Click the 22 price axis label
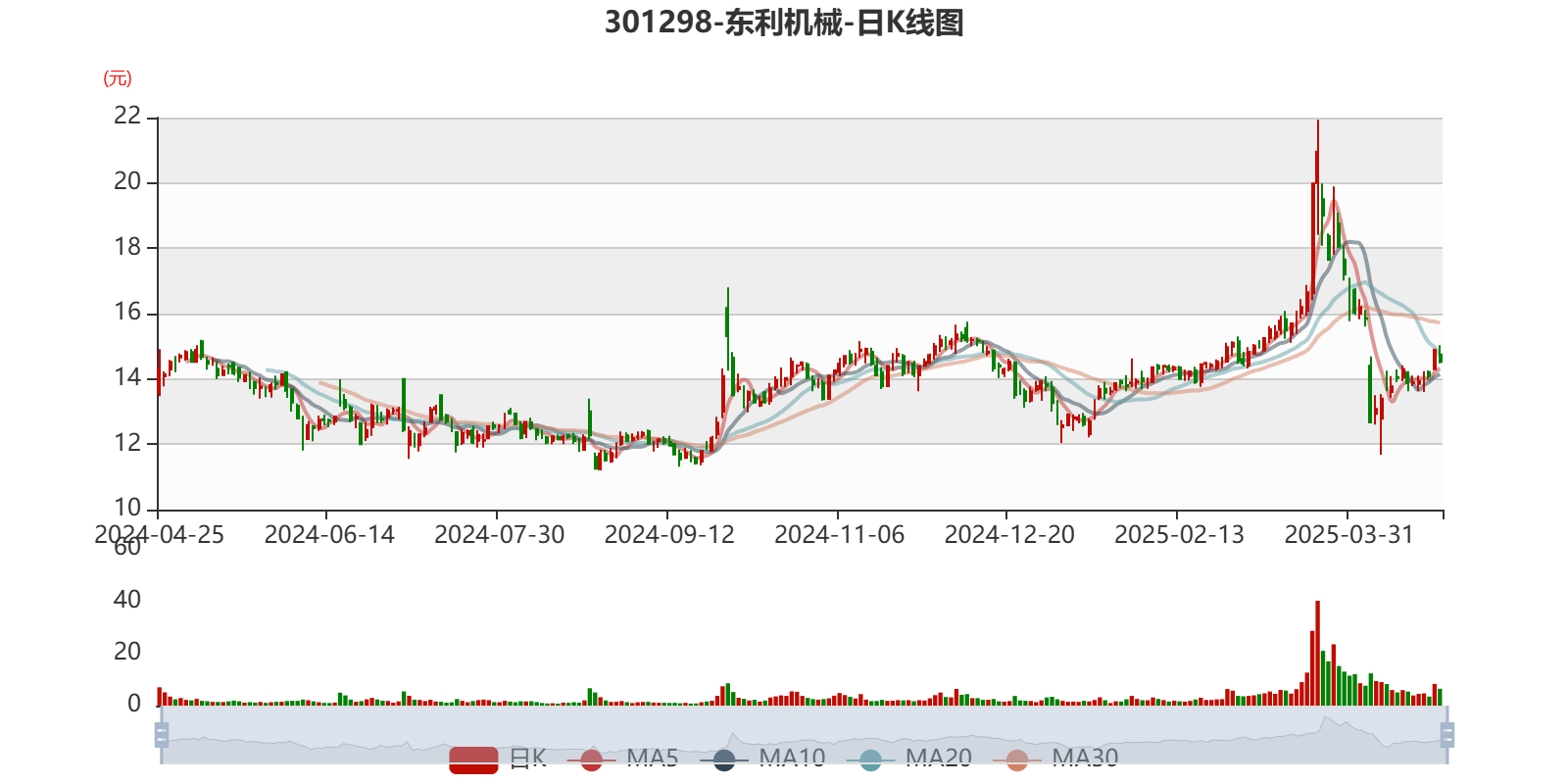This screenshot has height=784, width=1568. point(127,116)
